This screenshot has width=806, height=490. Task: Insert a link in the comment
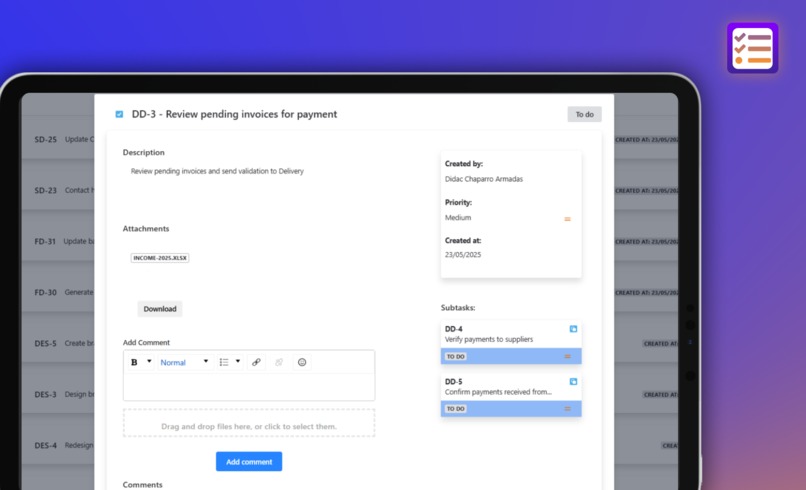coord(256,362)
